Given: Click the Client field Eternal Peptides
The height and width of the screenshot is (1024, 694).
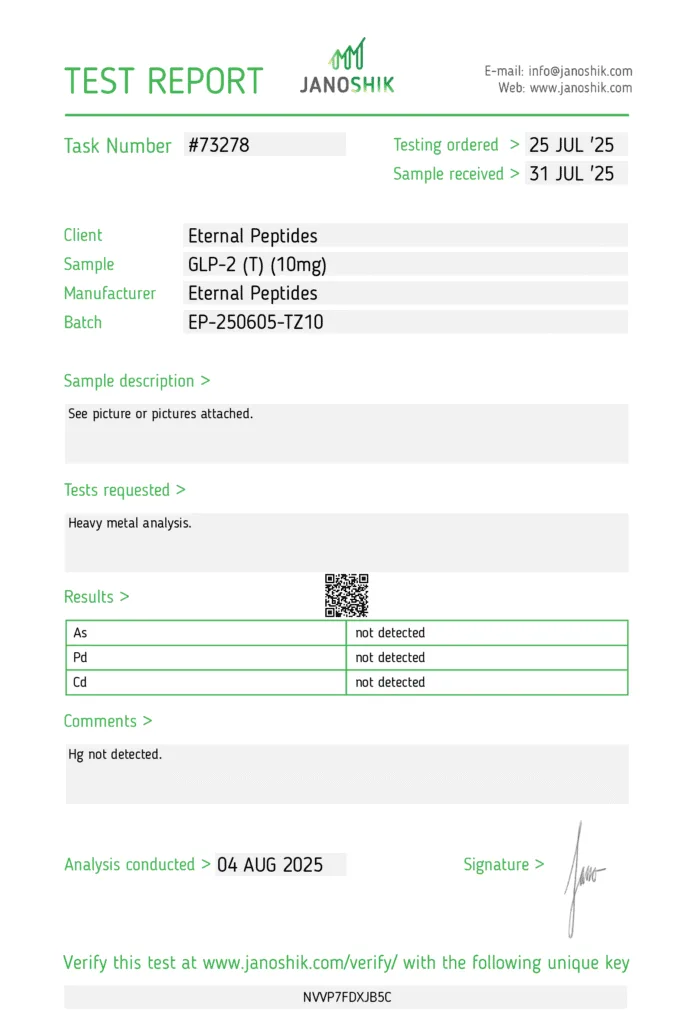Looking at the screenshot, I should click(405, 235).
